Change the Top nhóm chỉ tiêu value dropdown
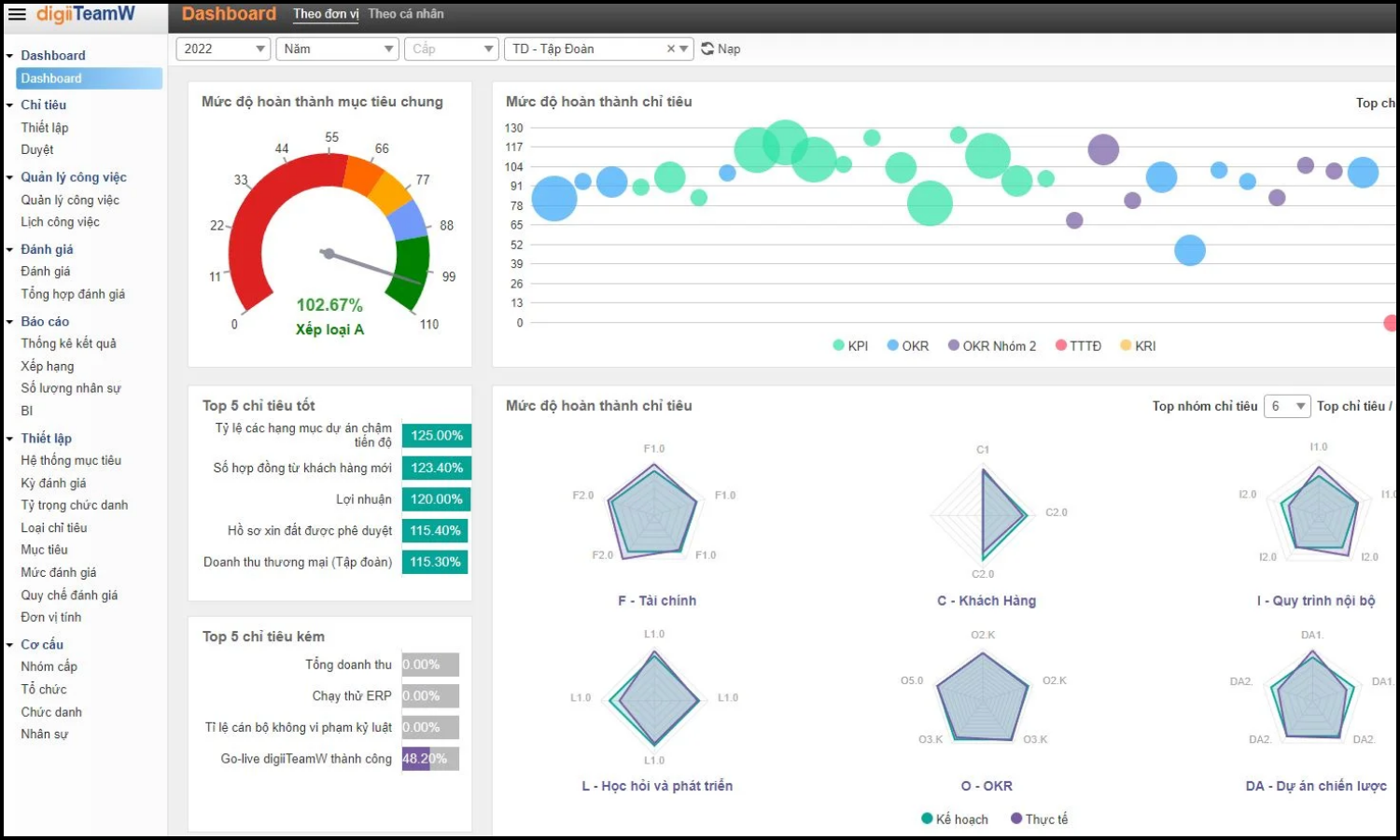 1288,405
